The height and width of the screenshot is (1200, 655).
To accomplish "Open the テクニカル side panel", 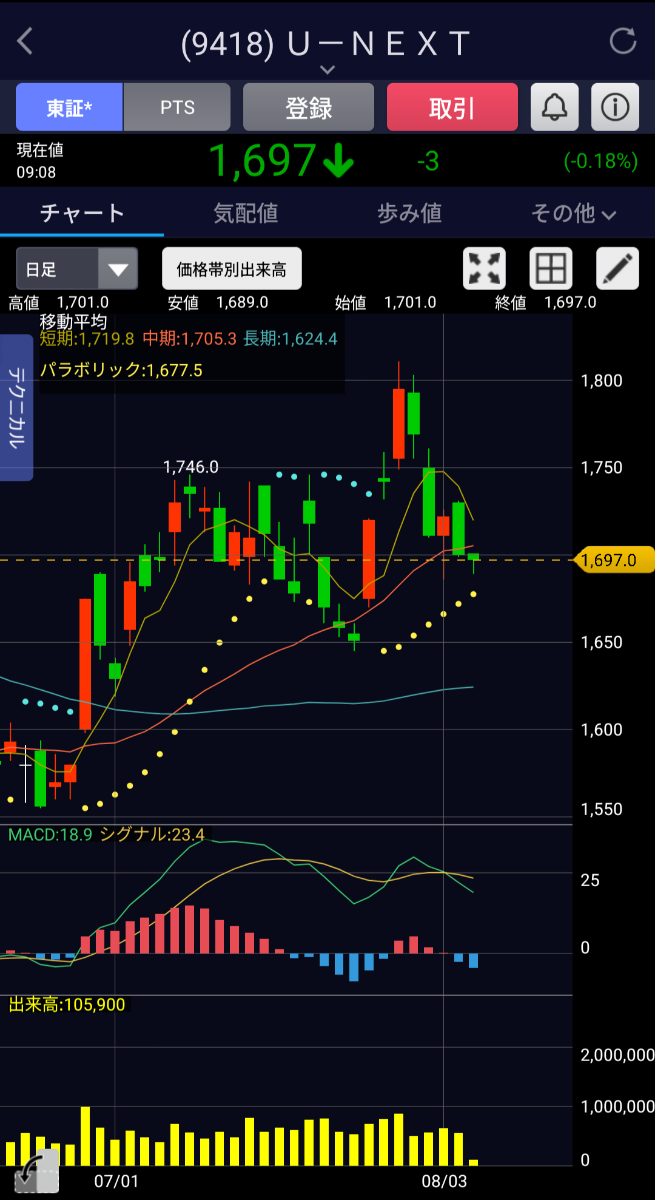I will tap(16, 407).
